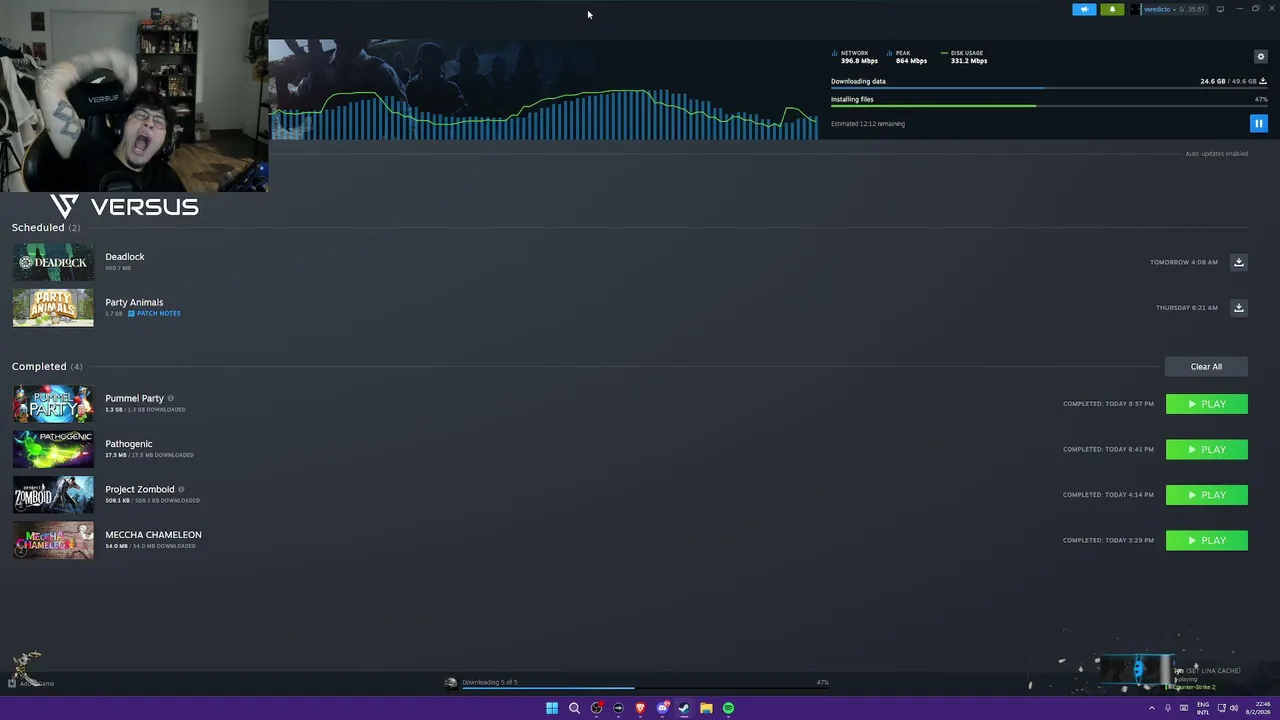This screenshot has height=720, width=1280.
Task: Play Pummel Party
Action: [x=1207, y=404]
